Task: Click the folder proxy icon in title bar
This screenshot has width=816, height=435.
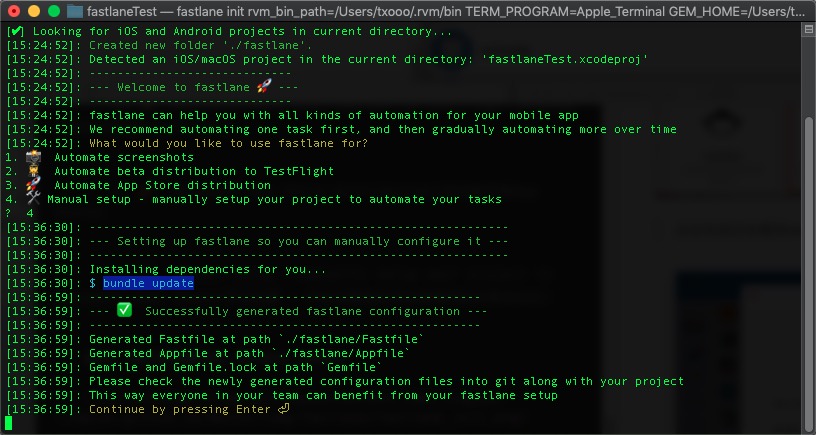Action: tap(75, 11)
